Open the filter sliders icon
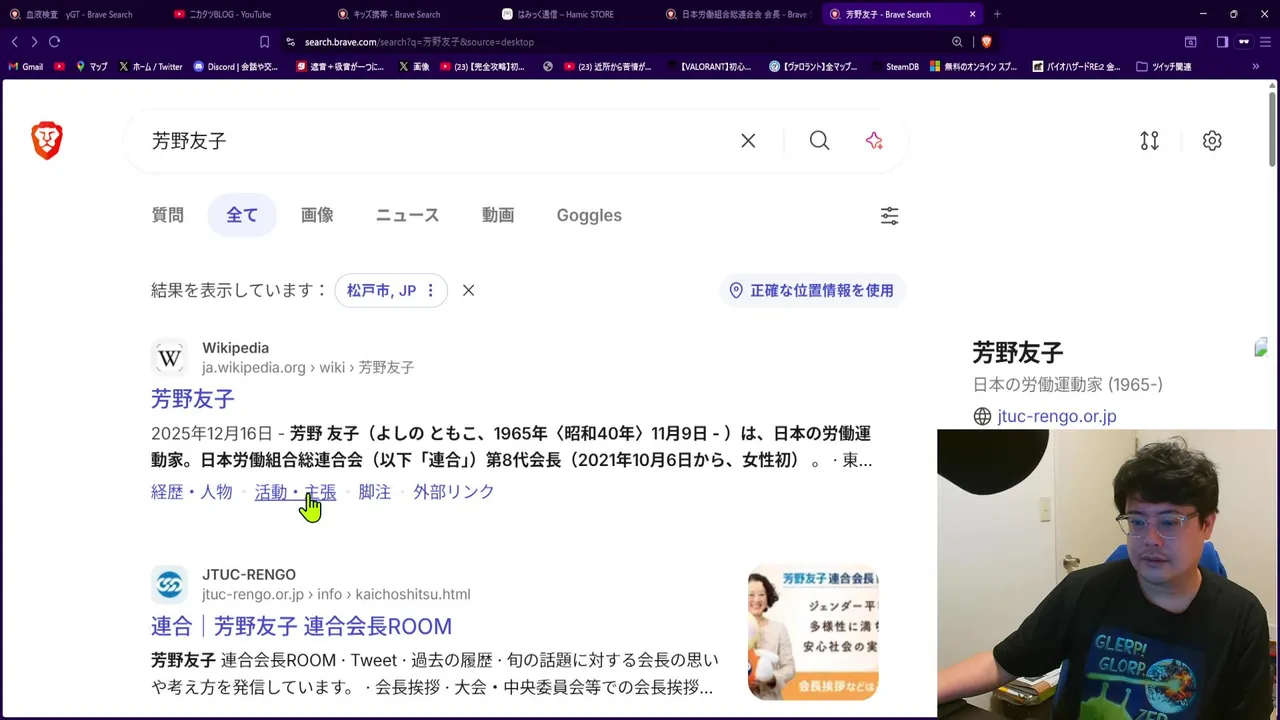The image size is (1280, 720). point(889,215)
